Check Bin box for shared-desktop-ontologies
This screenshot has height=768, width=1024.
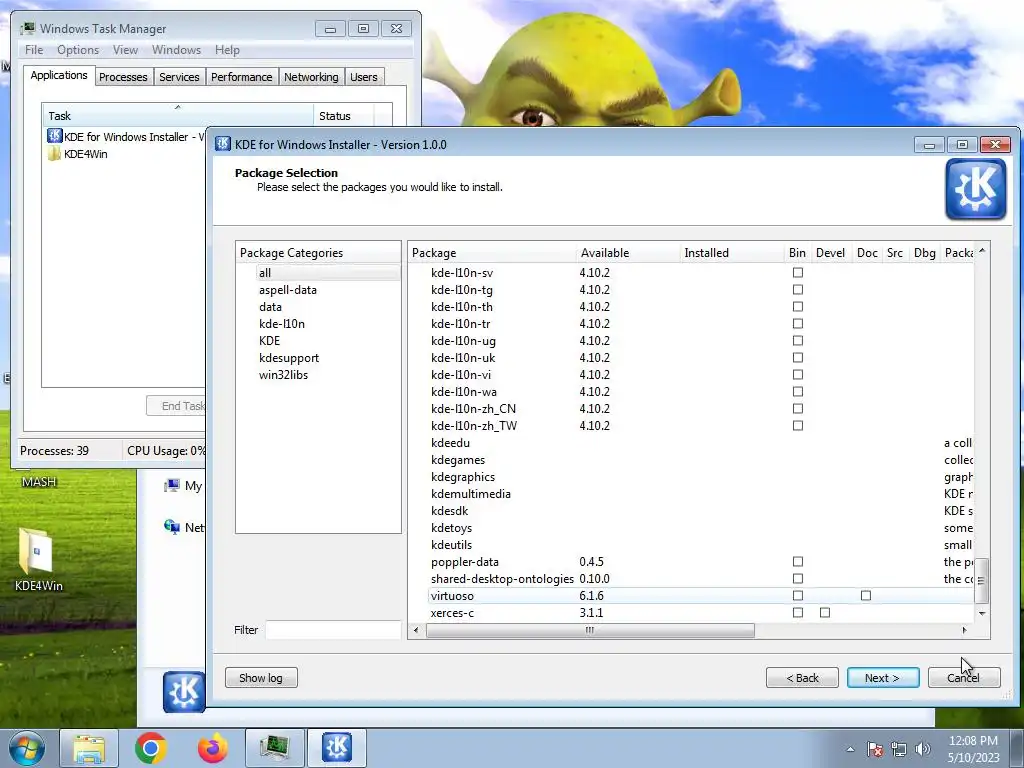pyautogui.click(x=797, y=579)
